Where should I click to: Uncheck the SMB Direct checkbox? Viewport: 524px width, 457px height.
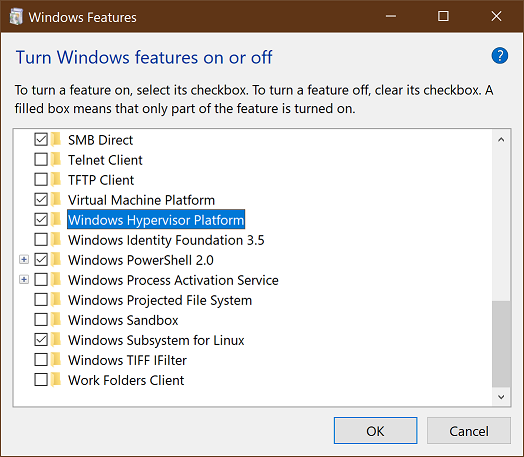pyautogui.click(x=41, y=140)
